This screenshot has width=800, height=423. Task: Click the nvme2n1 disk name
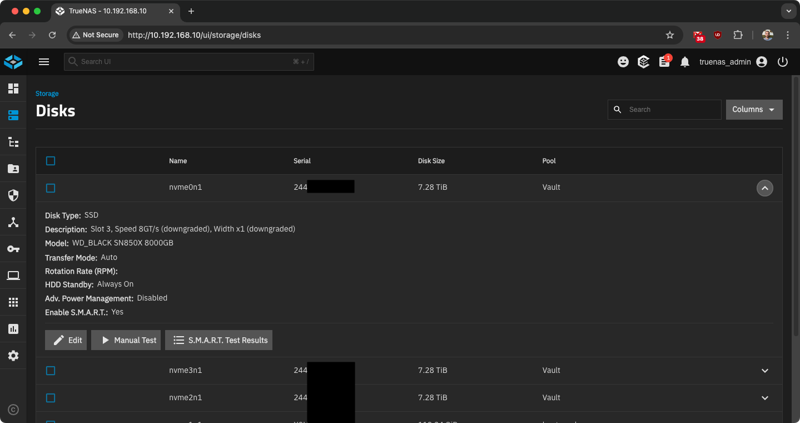pyautogui.click(x=185, y=397)
